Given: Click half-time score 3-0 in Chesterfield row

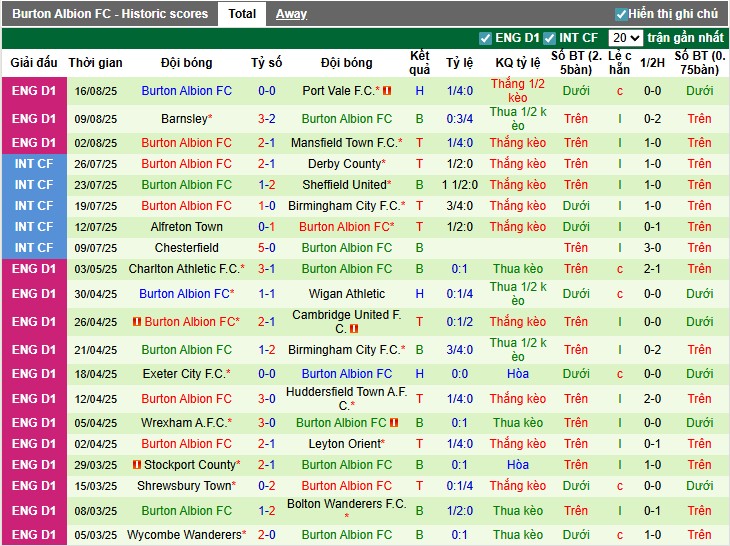Looking at the screenshot, I should click(652, 248).
